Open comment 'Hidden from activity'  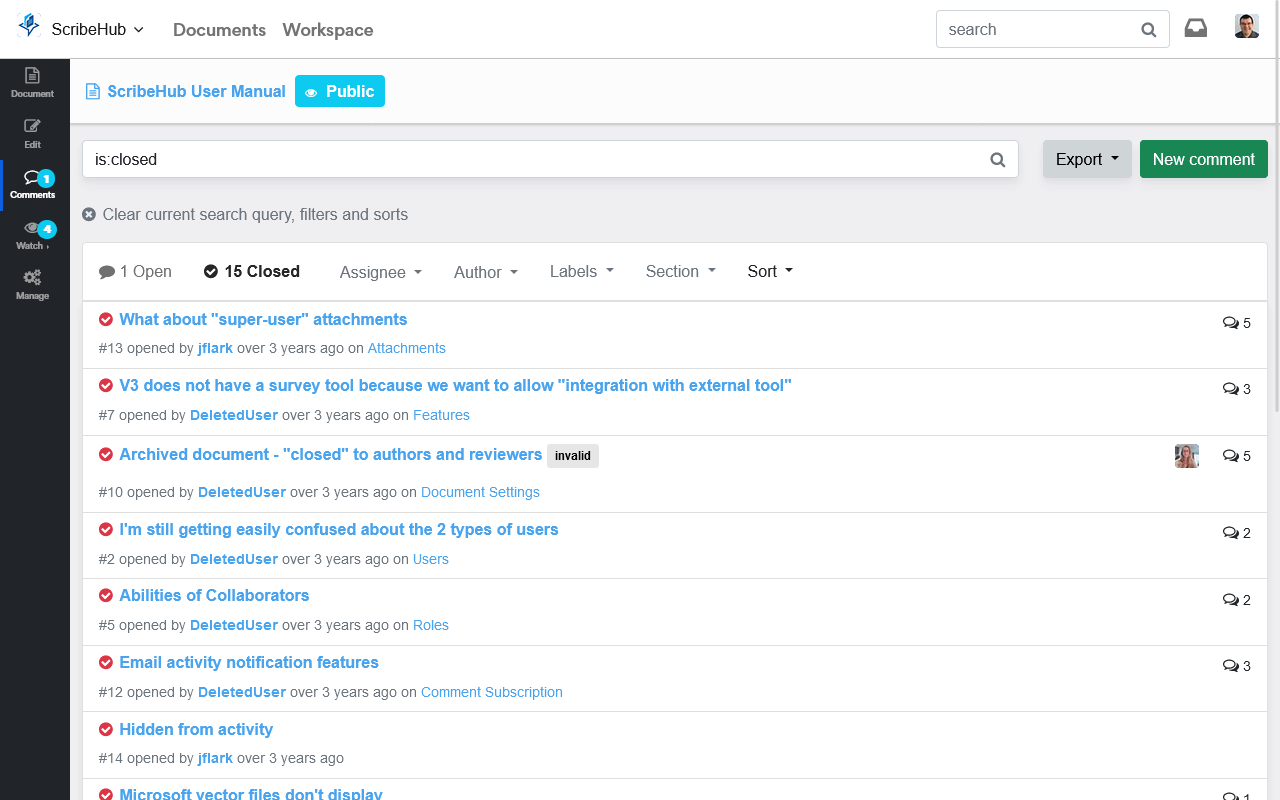click(x=196, y=729)
